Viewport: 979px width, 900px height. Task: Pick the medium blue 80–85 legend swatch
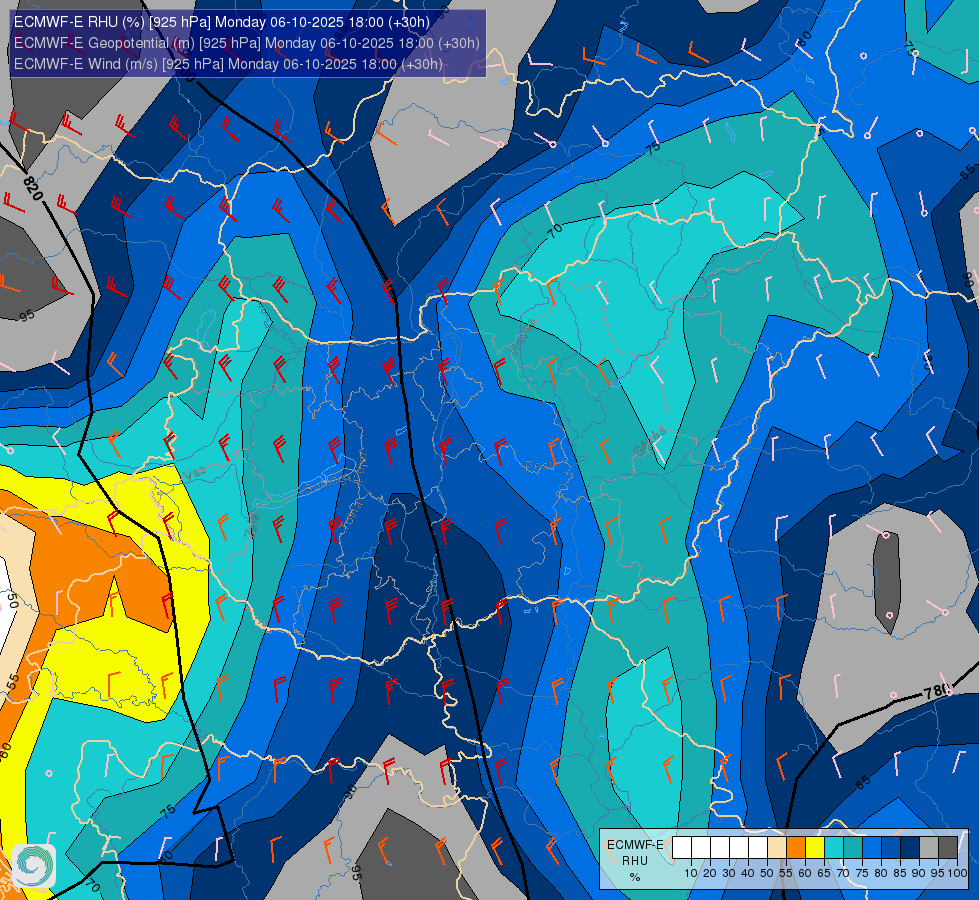[891, 847]
